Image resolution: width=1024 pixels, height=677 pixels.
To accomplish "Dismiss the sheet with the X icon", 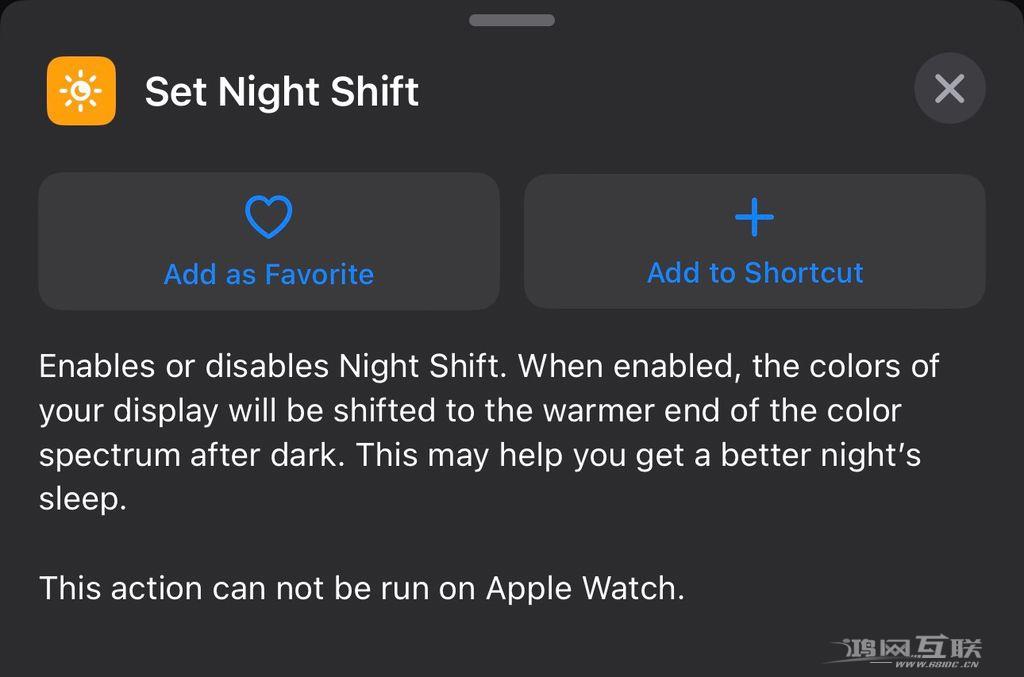I will pos(949,89).
